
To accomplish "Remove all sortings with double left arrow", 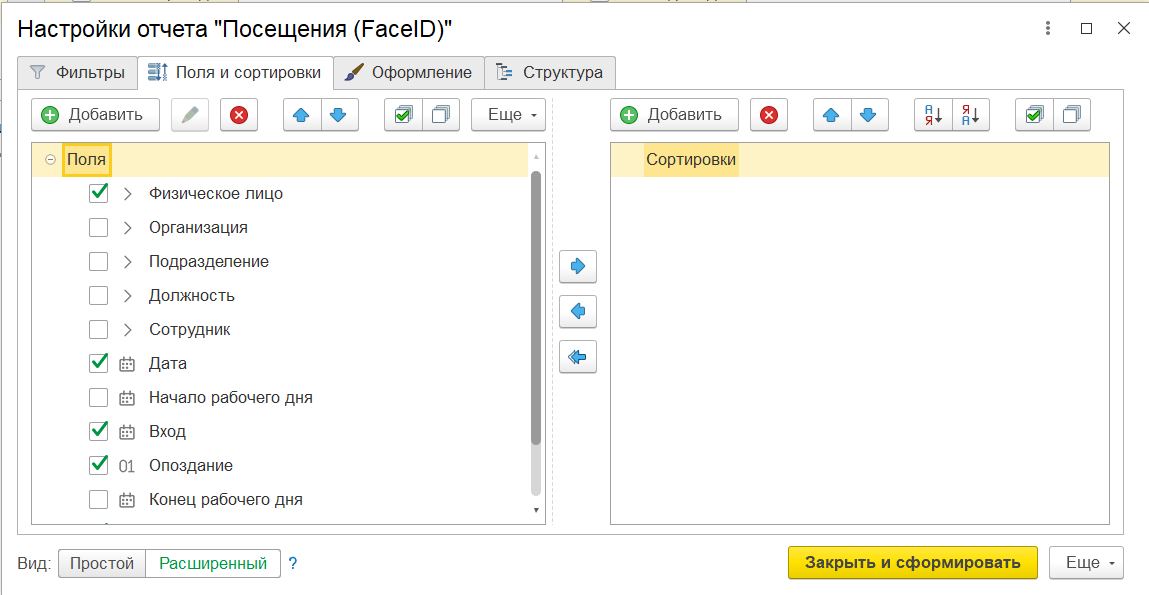I will pos(578,356).
